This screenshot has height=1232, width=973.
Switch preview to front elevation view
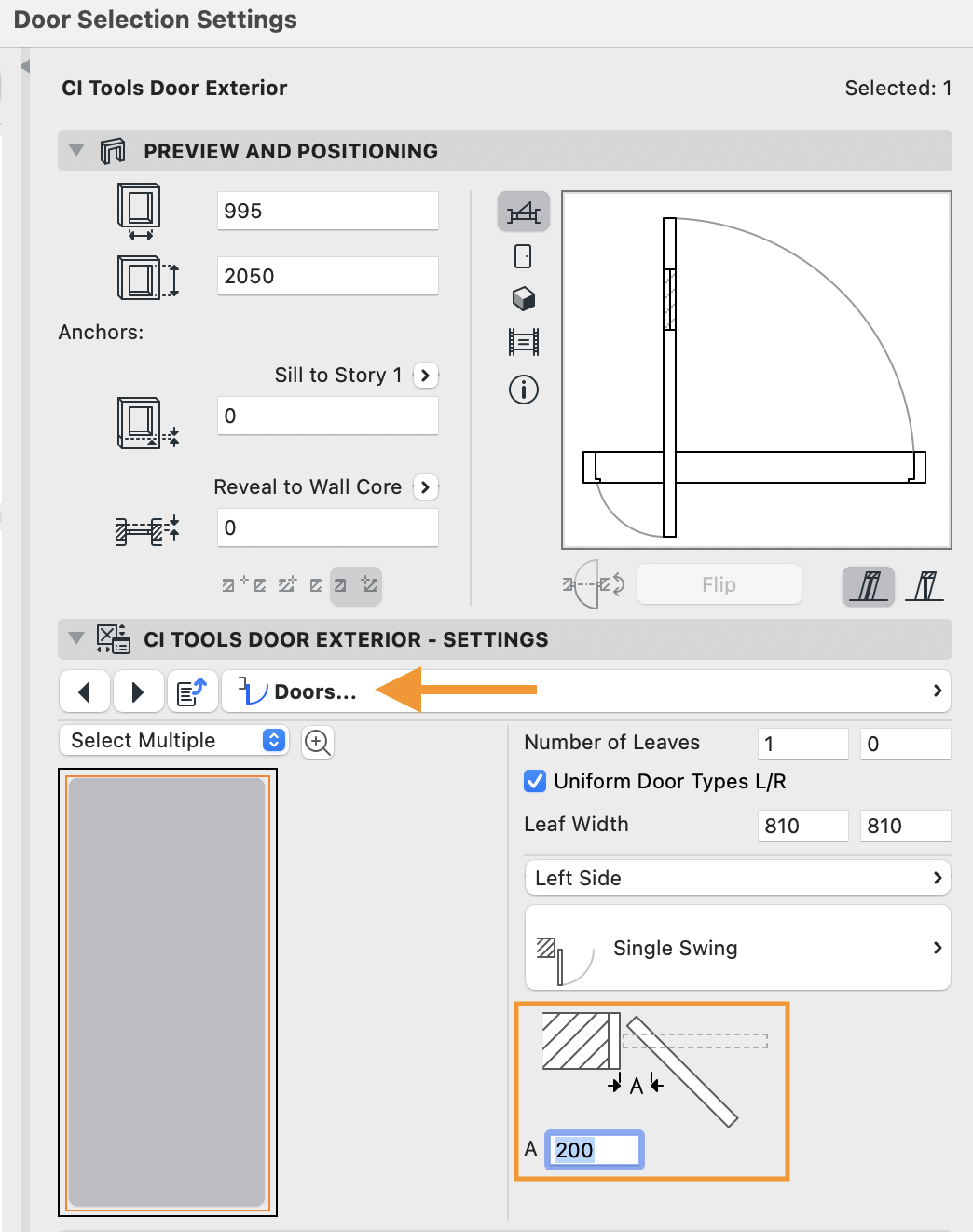click(524, 256)
